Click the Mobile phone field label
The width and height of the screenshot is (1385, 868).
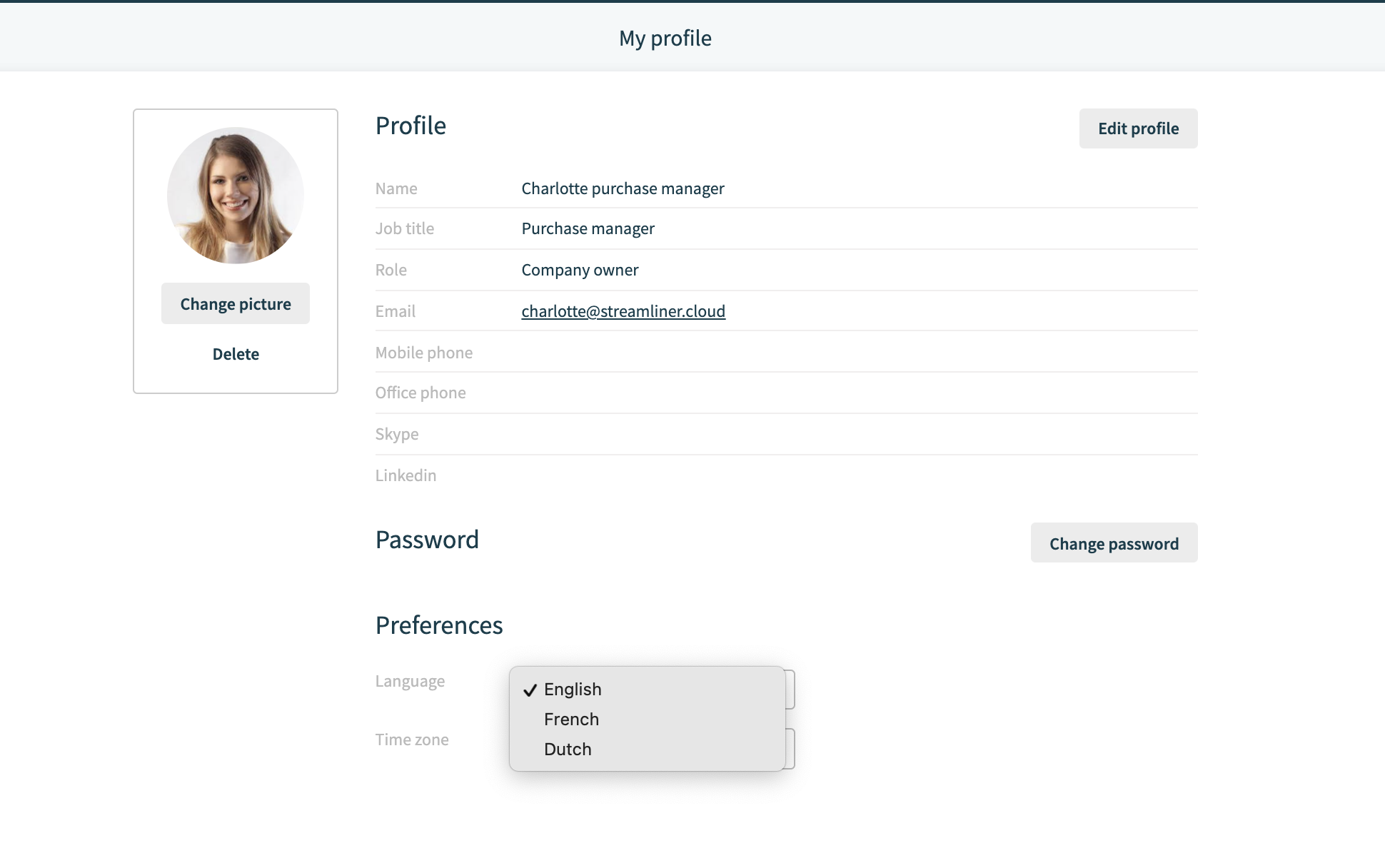tap(424, 353)
